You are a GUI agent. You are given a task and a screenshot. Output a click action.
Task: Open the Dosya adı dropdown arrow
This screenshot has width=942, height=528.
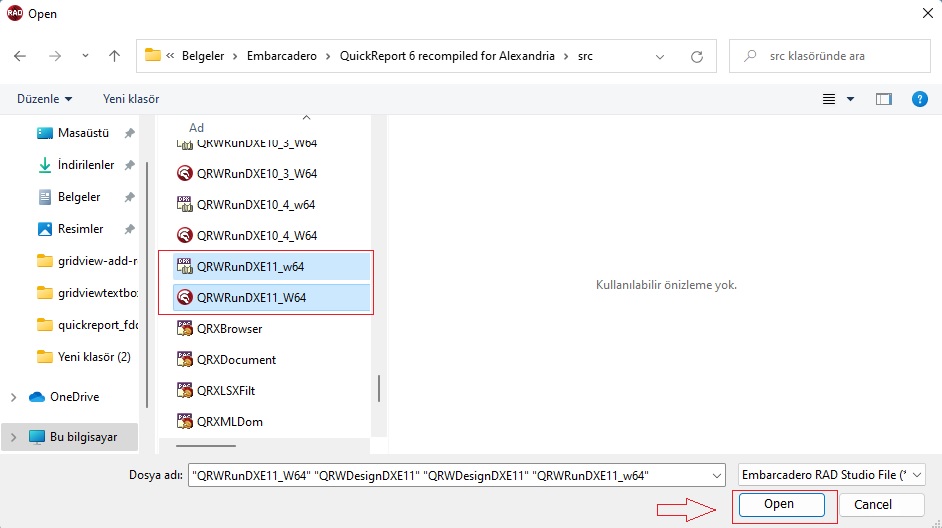717,476
